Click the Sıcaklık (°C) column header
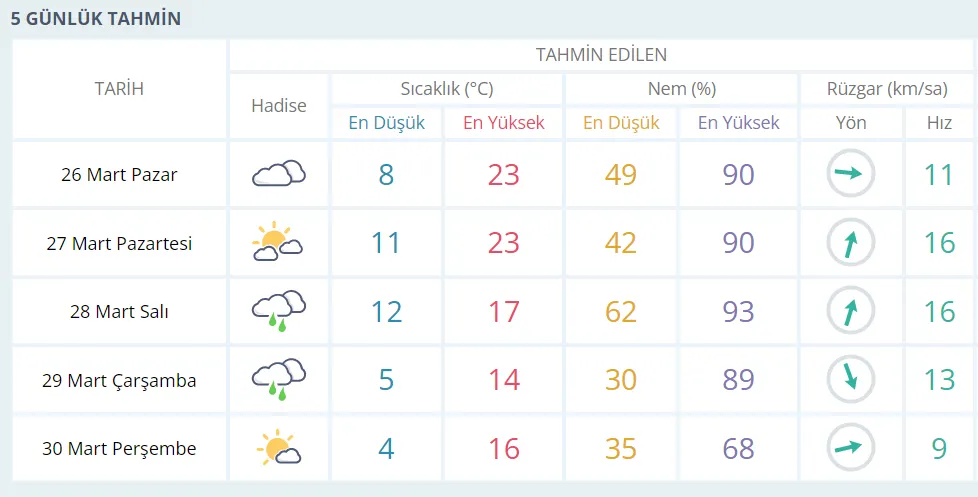 click(x=447, y=89)
